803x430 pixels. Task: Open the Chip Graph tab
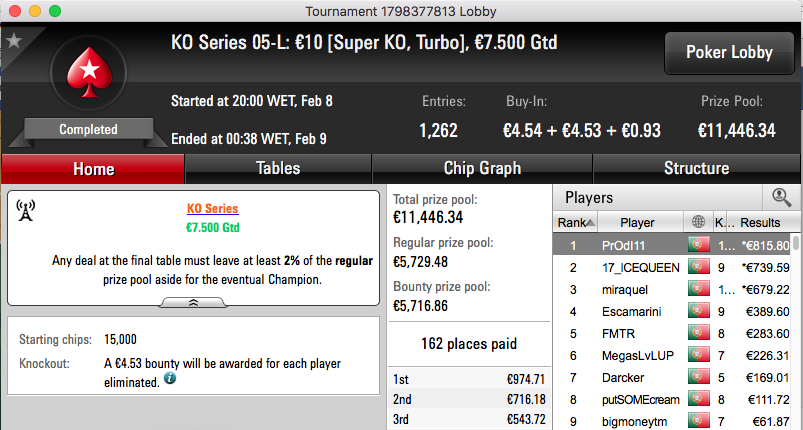[482, 168]
